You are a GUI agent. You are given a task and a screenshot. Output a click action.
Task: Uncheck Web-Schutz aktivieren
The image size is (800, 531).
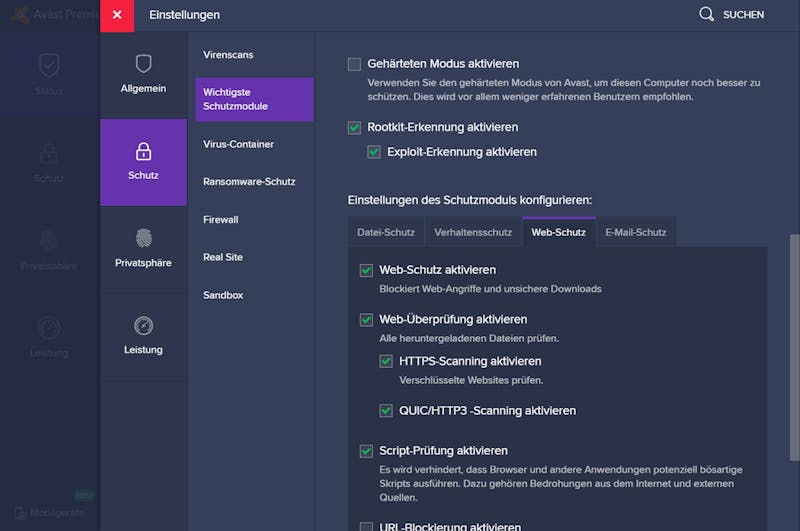[366, 270]
